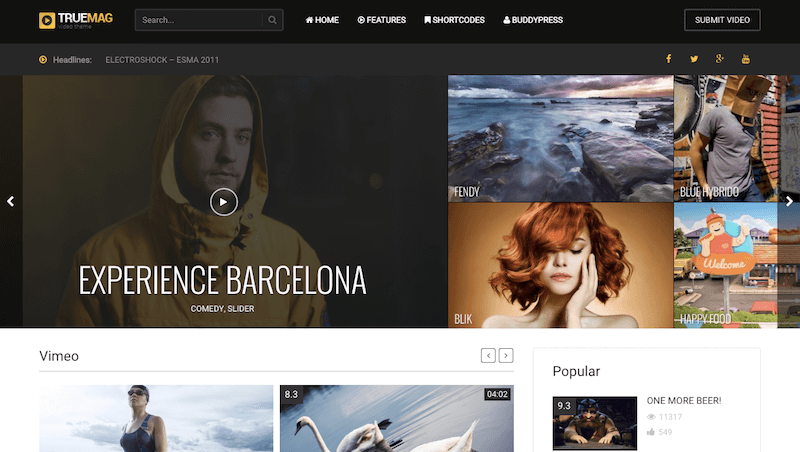Click the Submit Video button
The image size is (800, 452).
(x=721, y=20)
